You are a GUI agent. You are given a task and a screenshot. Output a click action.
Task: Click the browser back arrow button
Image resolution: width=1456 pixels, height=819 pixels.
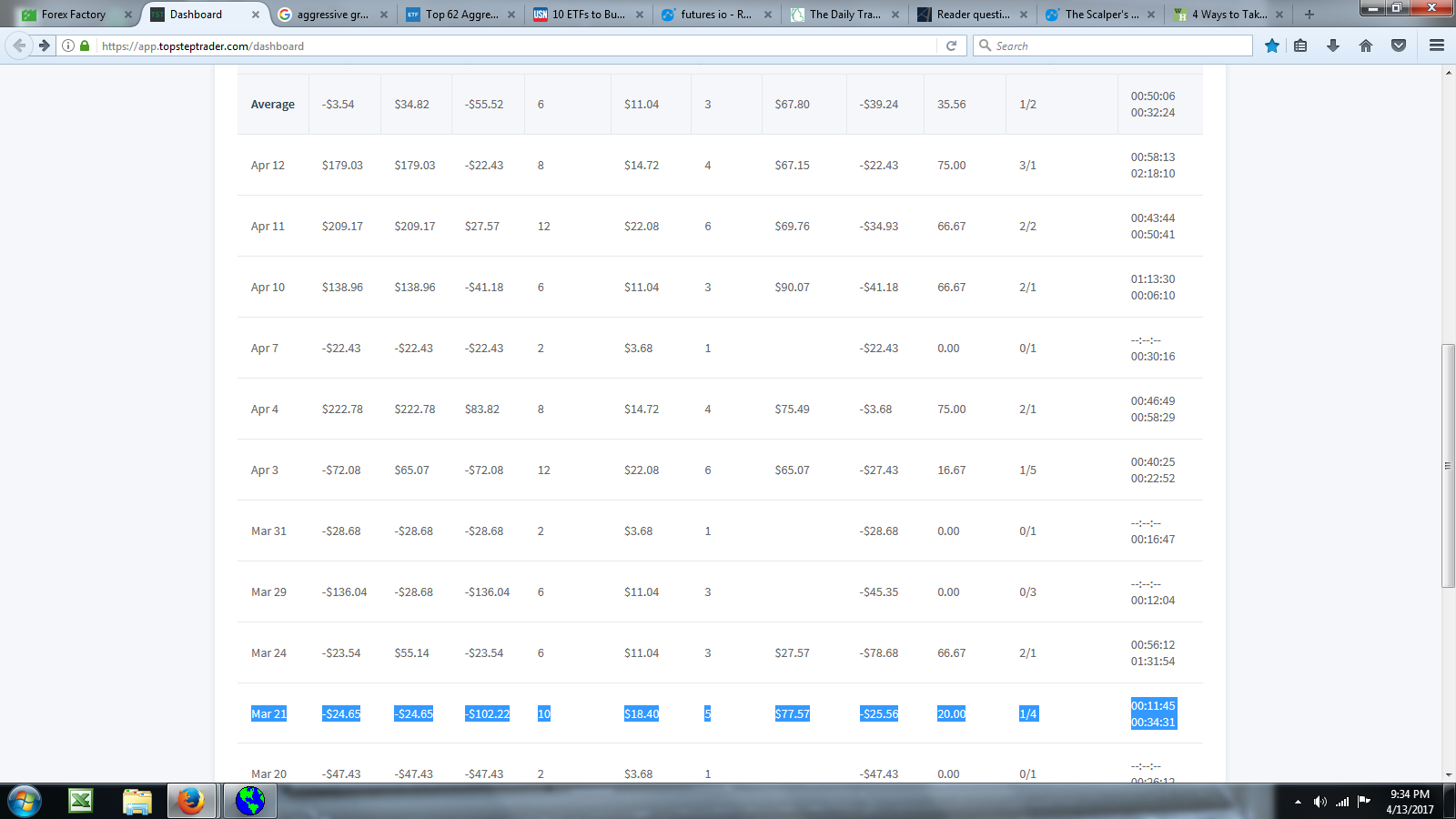coord(19,45)
